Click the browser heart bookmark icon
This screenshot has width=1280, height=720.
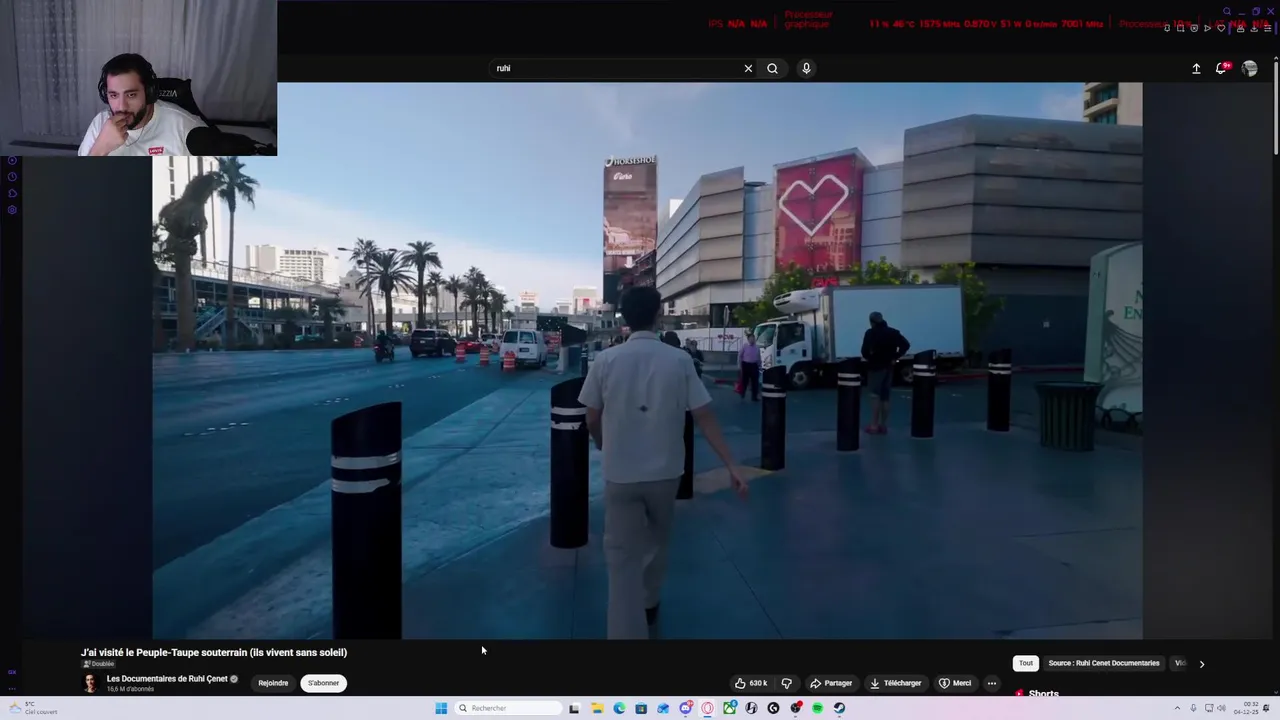tap(1221, 28)
